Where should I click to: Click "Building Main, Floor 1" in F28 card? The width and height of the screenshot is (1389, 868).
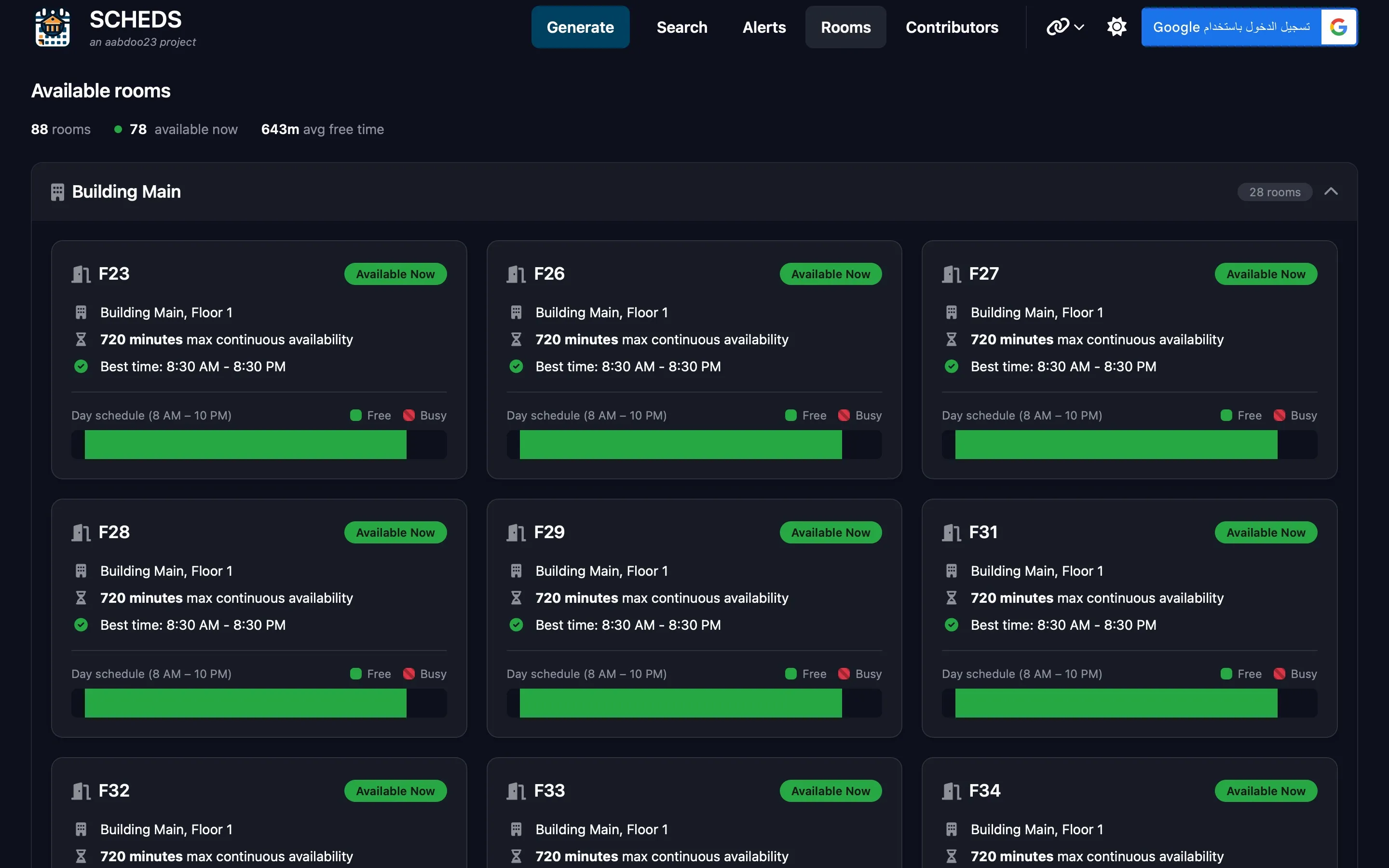coord(166,570)
